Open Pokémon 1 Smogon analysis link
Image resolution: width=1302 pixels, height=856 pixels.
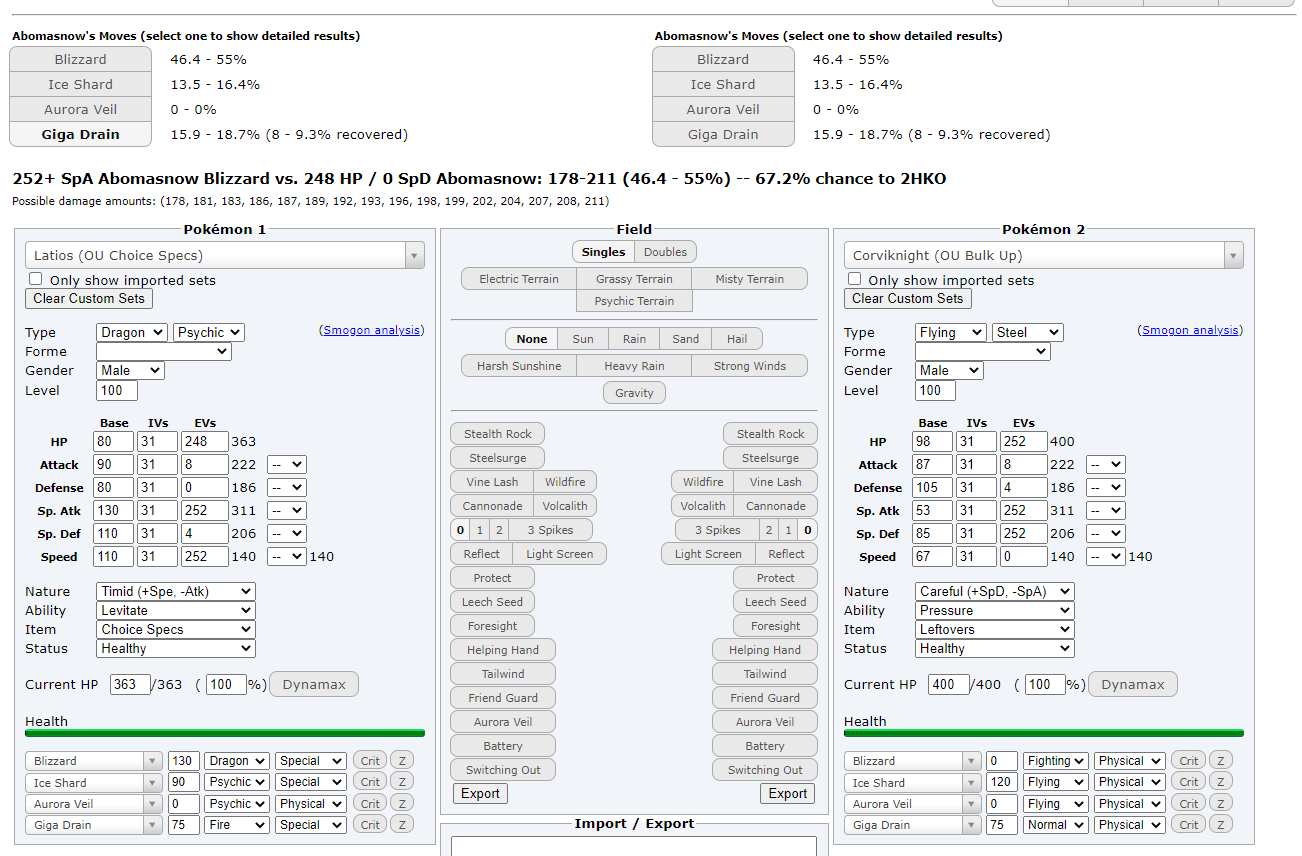pos(372,330)
